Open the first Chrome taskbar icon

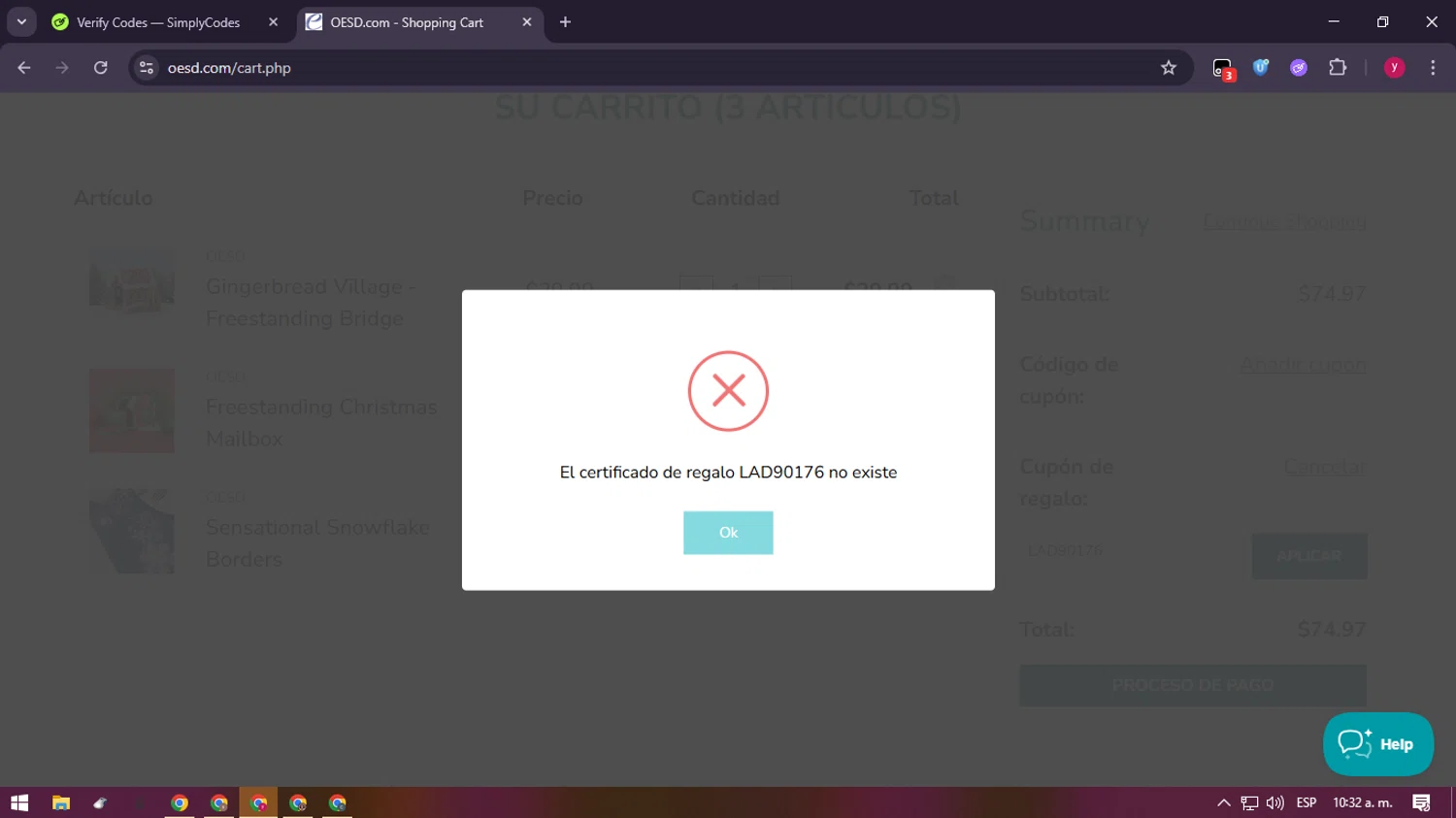click(x=180, y=802)
